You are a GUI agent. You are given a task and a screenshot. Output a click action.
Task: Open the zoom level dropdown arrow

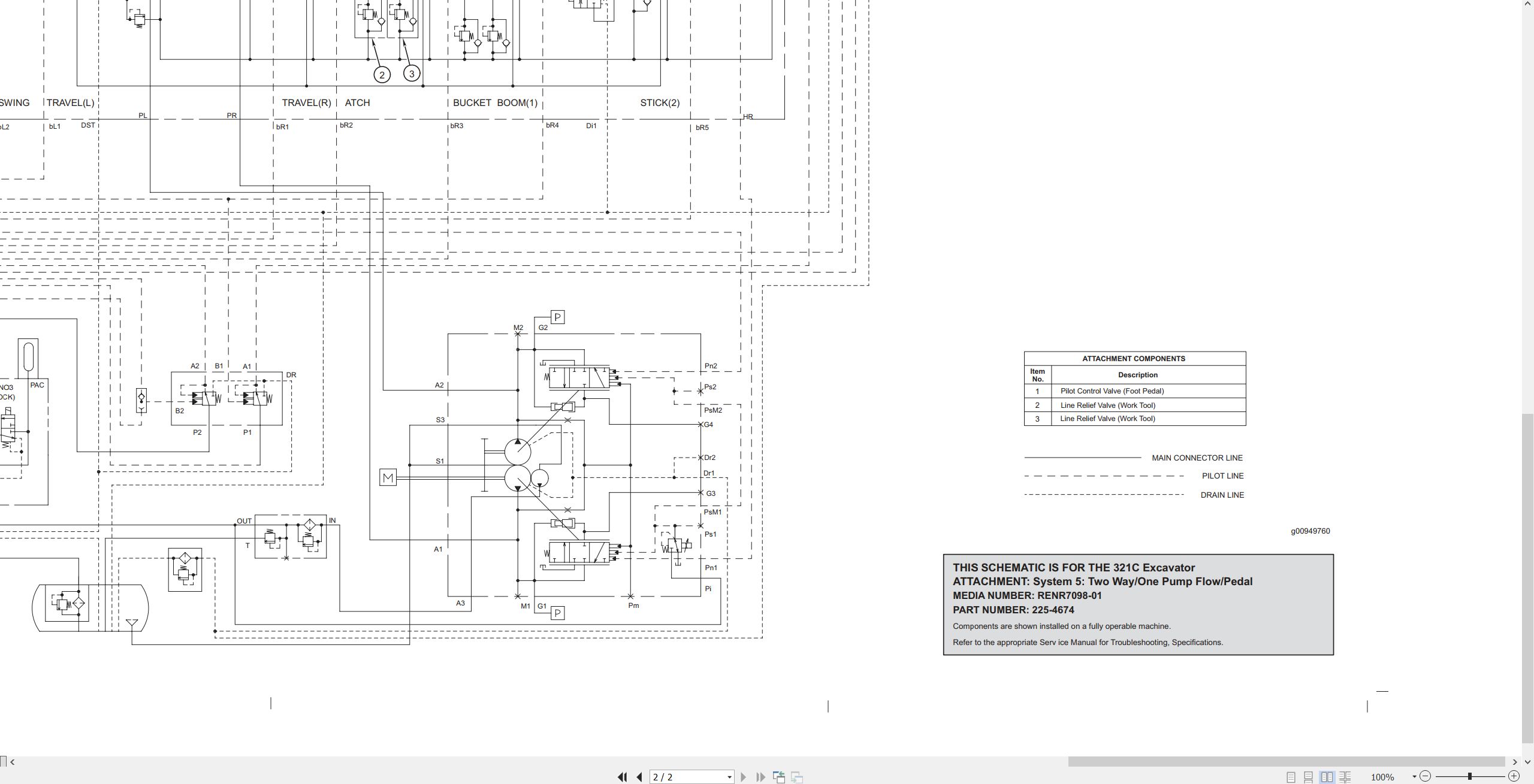coord(1414,777)
